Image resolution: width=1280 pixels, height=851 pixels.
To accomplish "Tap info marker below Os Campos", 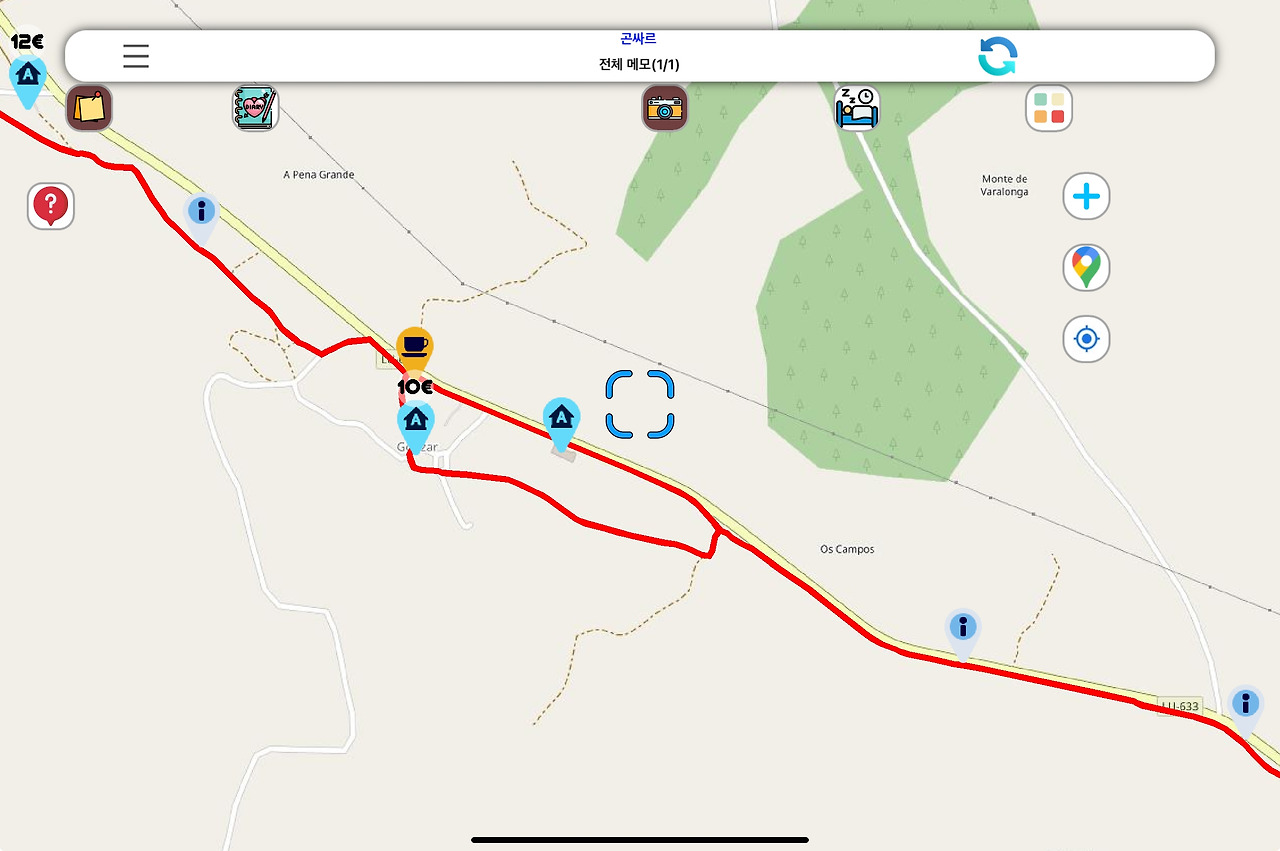I will 963,632.
